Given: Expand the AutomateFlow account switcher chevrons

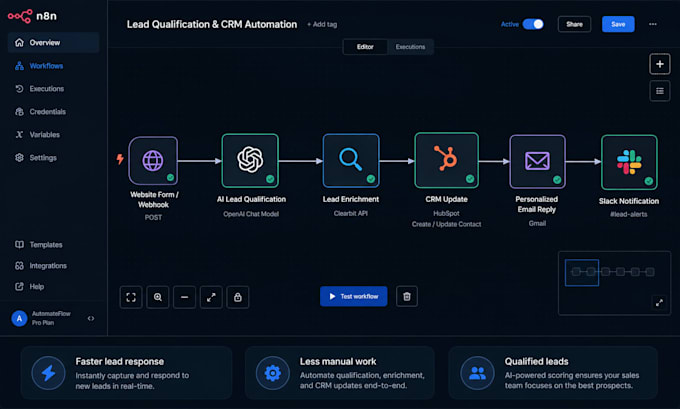Looking at the screenshot, I should click(91, 318).
